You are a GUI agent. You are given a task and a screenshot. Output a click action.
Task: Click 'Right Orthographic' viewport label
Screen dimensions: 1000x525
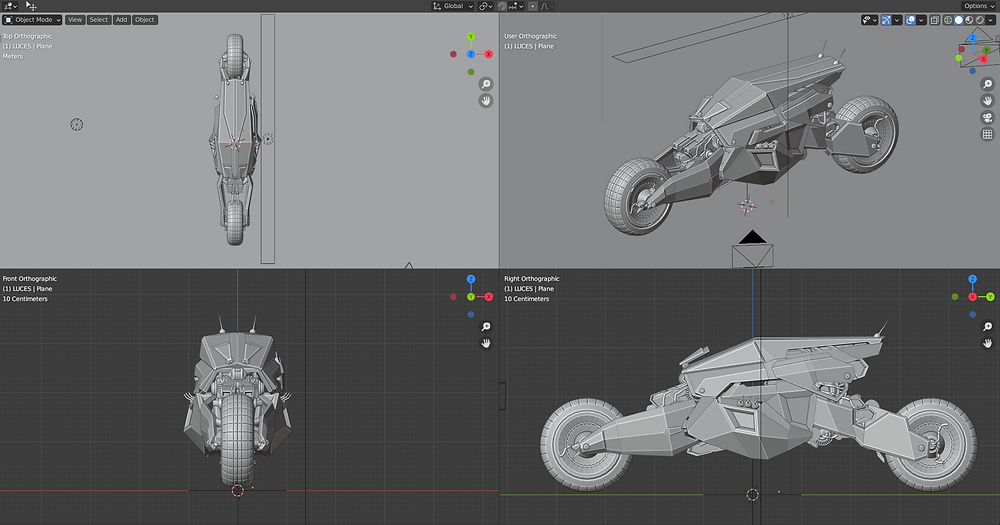point(532,279)
